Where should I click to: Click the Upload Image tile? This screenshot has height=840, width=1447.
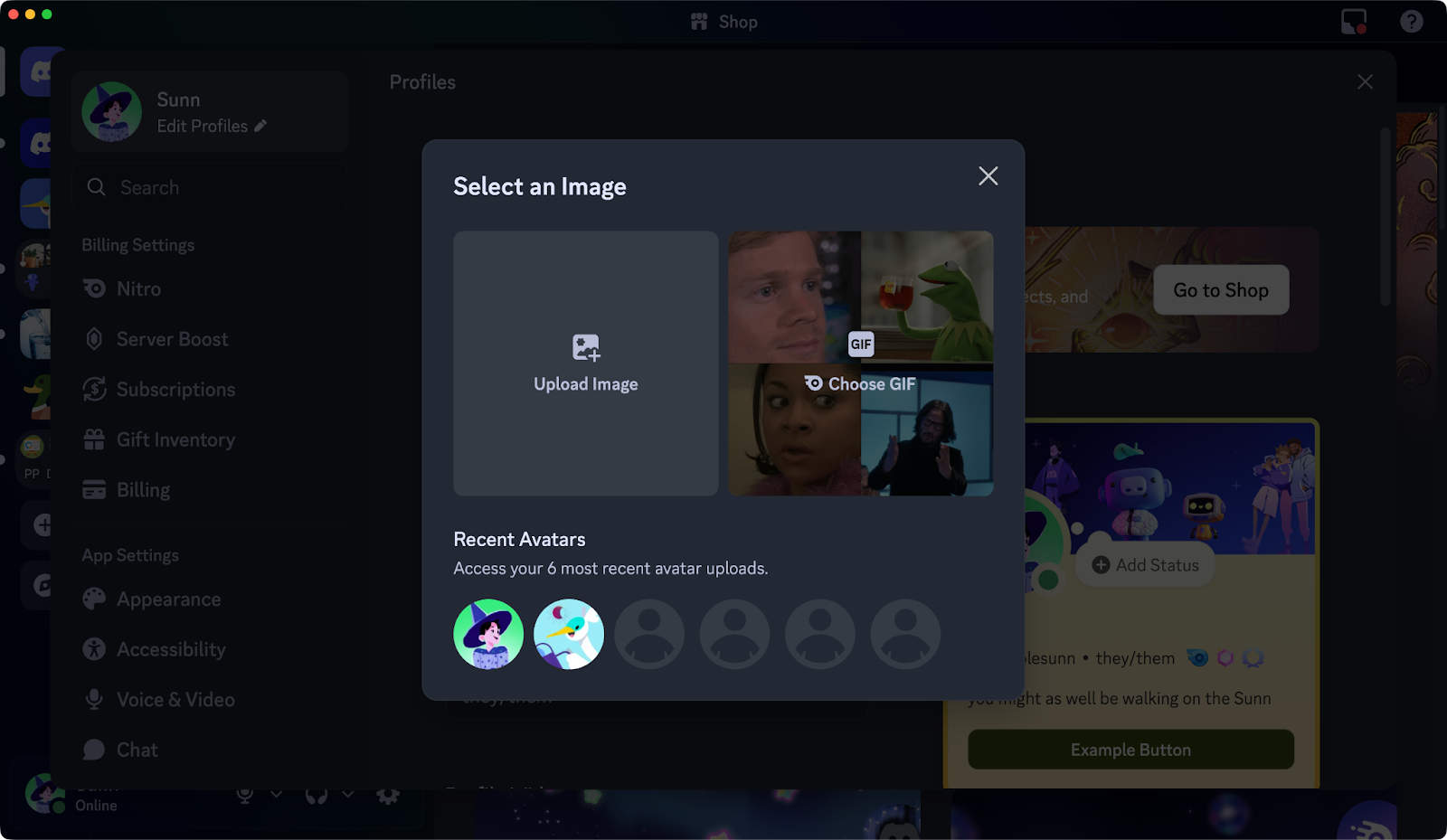coord(586,363)
